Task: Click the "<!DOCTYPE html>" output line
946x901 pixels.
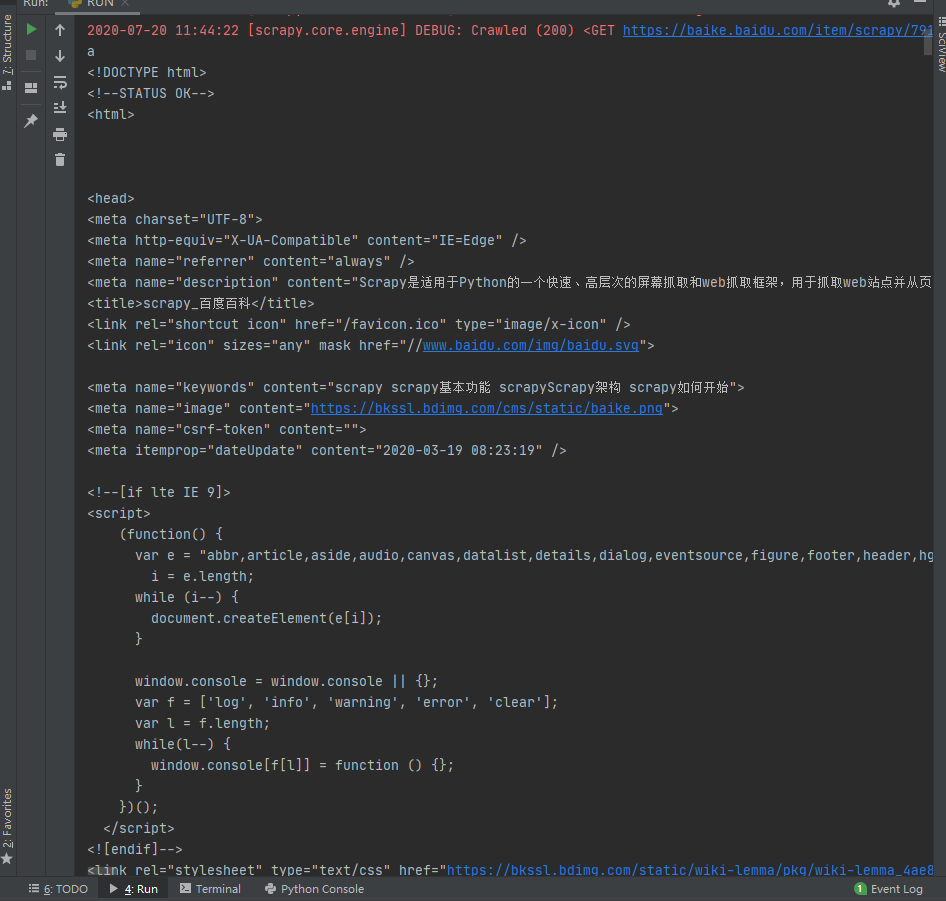Action: 147,72
